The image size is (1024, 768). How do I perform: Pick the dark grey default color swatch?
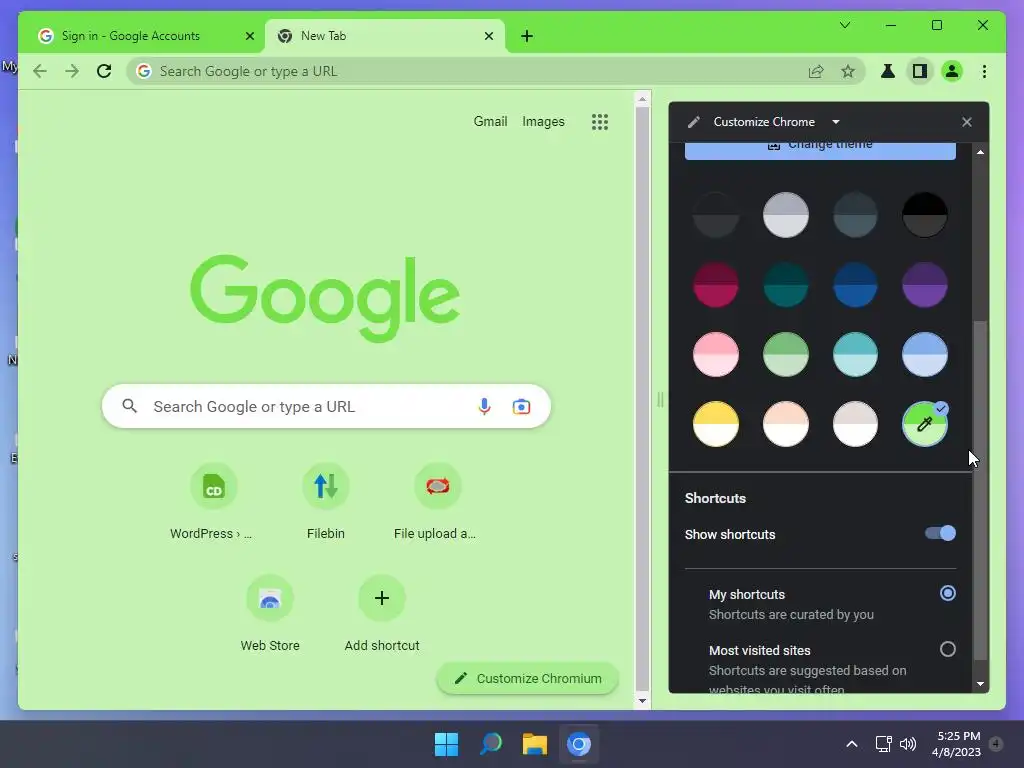tap(716, 215)
